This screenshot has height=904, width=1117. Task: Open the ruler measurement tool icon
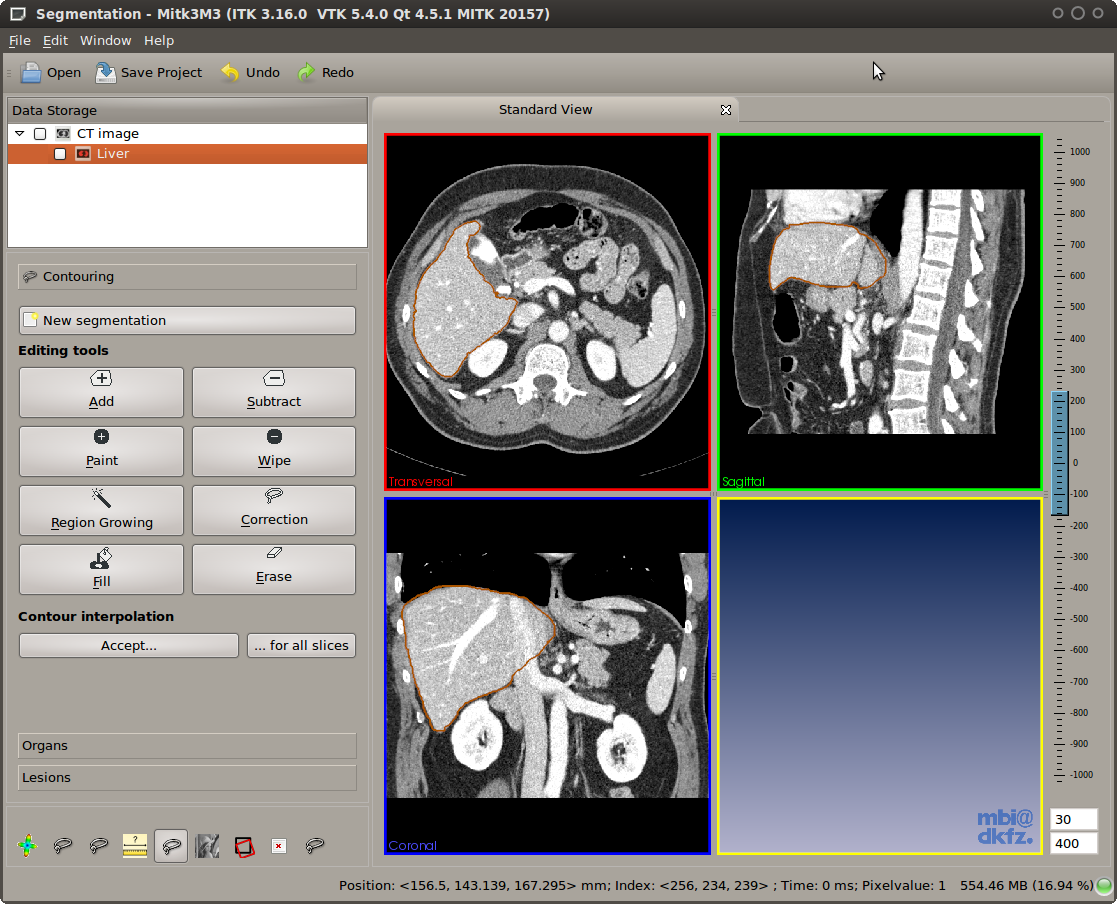135,846
